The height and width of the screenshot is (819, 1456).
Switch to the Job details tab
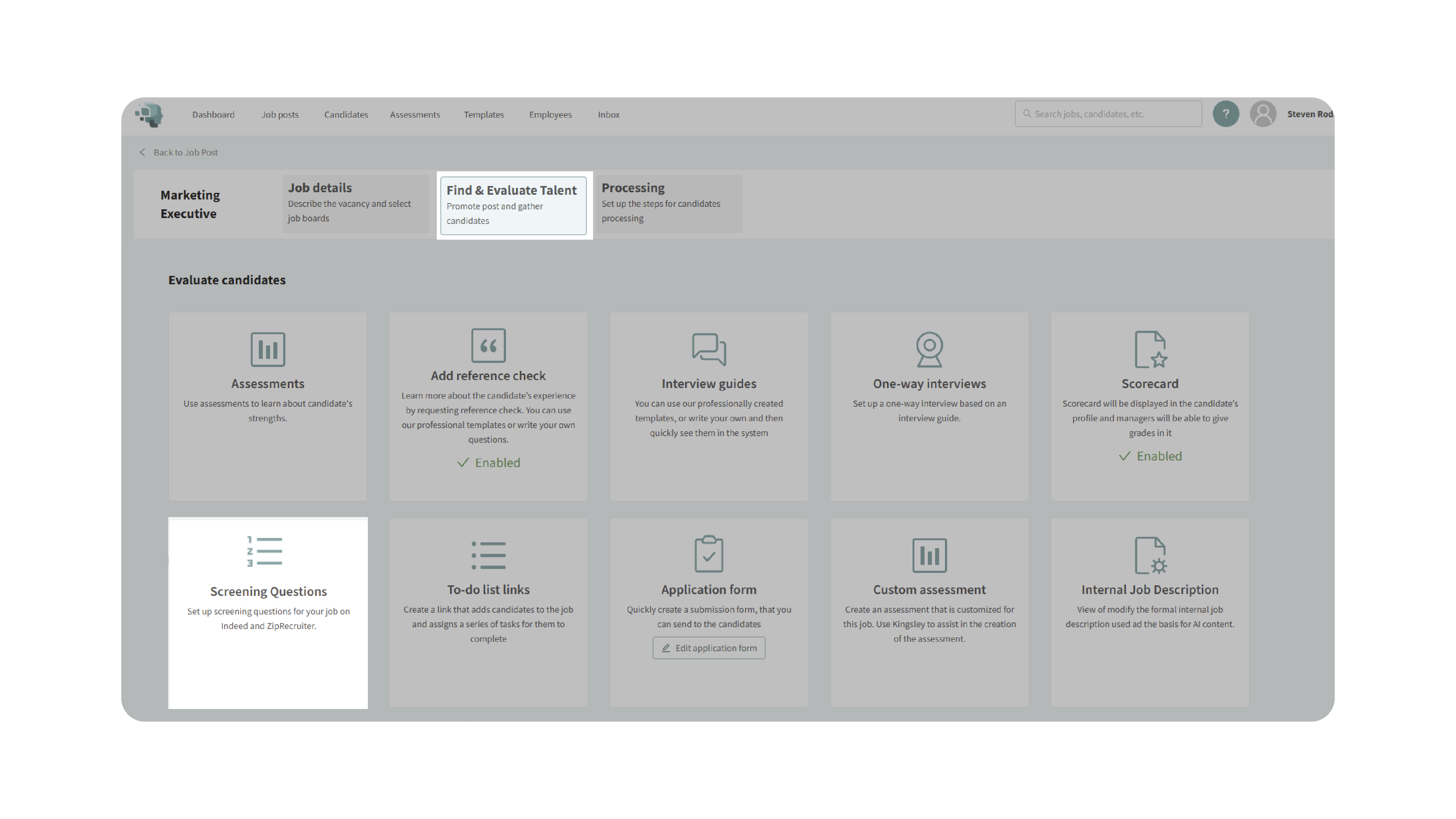355,203
